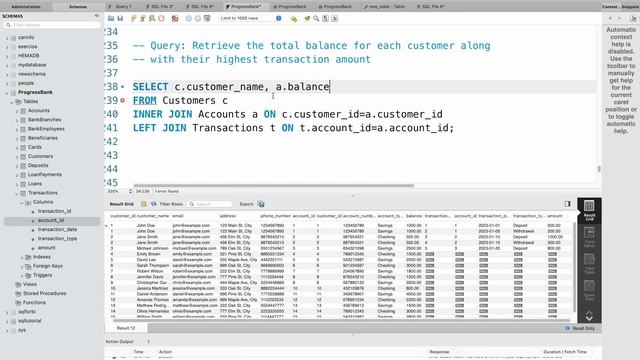Open the Field Types view icon
Screen dimensions: 640x360
589,264
